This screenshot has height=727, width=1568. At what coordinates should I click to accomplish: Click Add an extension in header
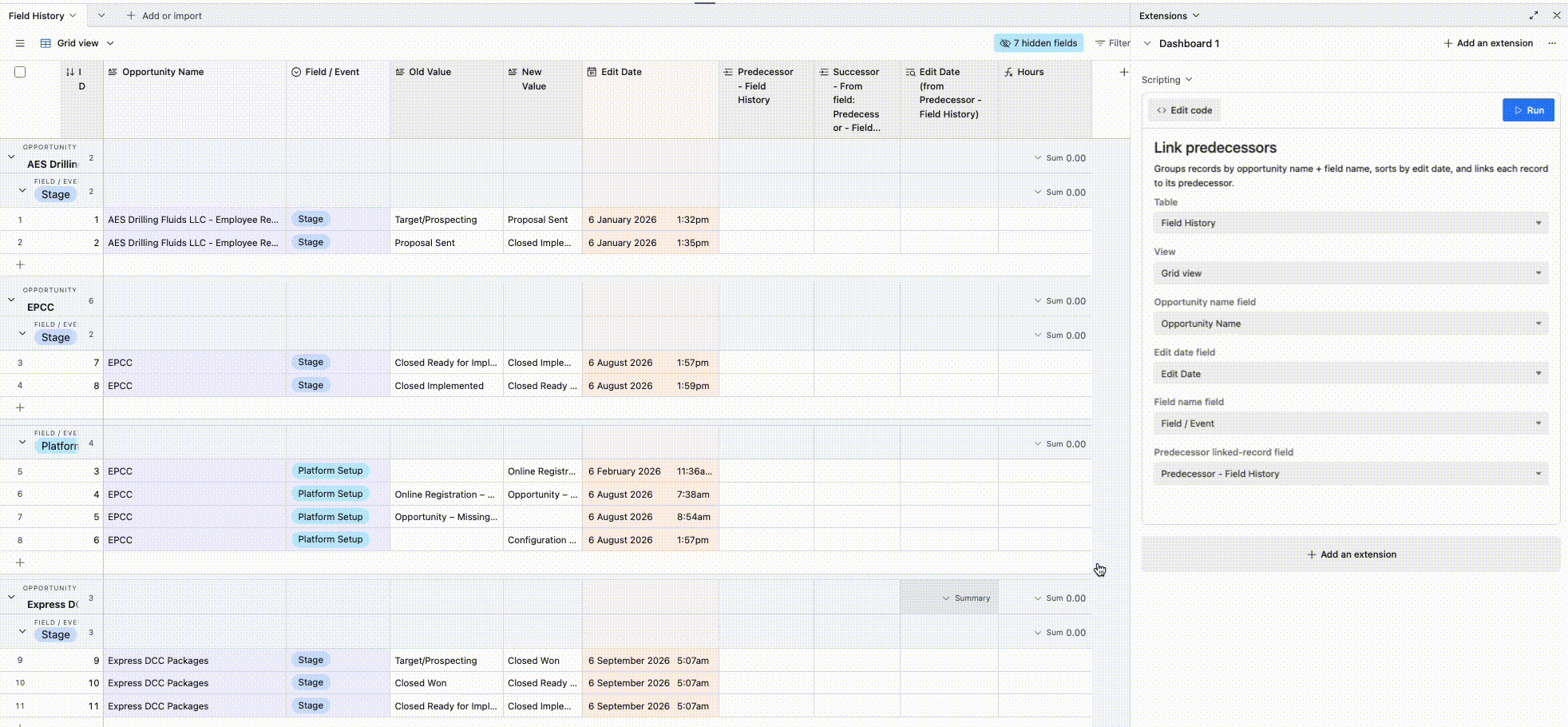coord(1488,43)
